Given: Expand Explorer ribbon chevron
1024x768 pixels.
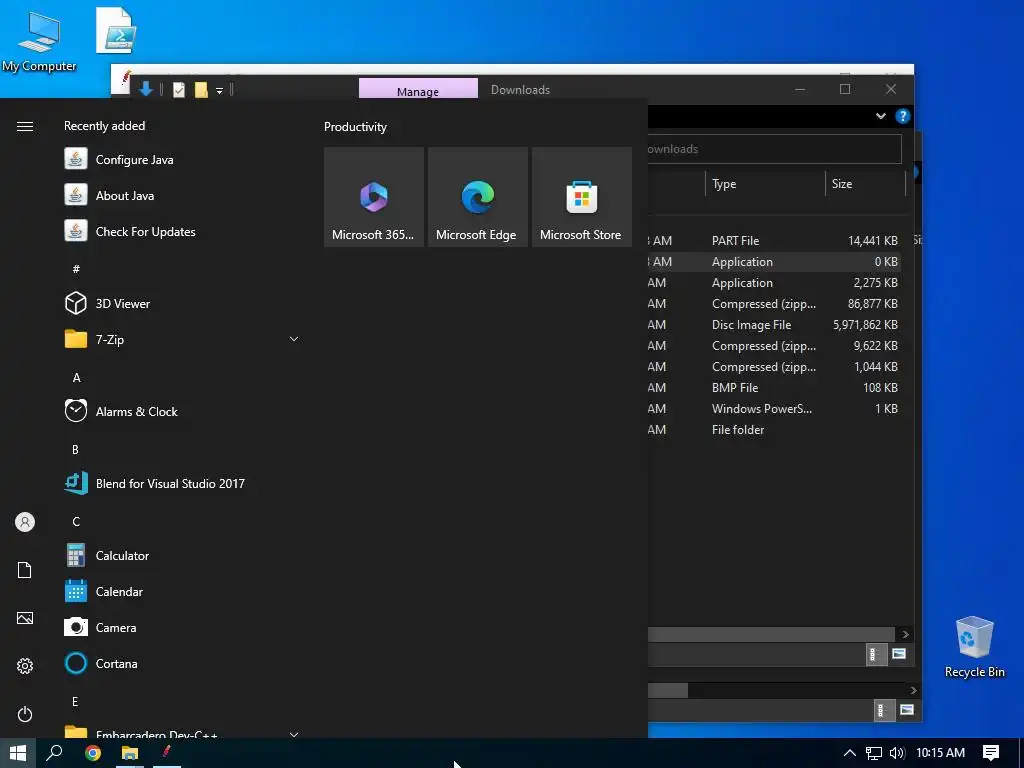Looking at the screenshot, I should (x=880, y=116).
